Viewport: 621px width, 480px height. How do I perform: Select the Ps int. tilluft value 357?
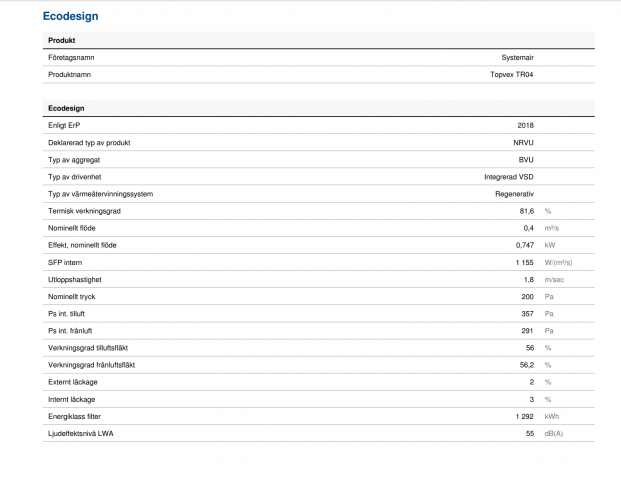tap(527, 313)
